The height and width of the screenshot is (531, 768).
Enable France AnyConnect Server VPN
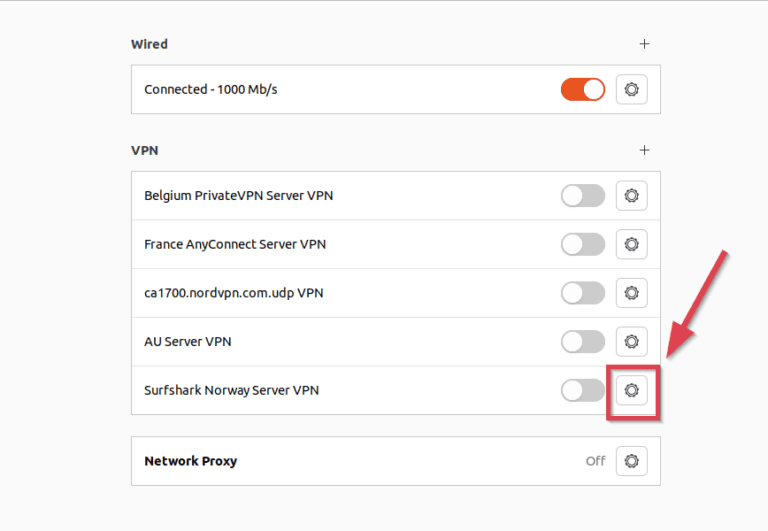point(583,244)
